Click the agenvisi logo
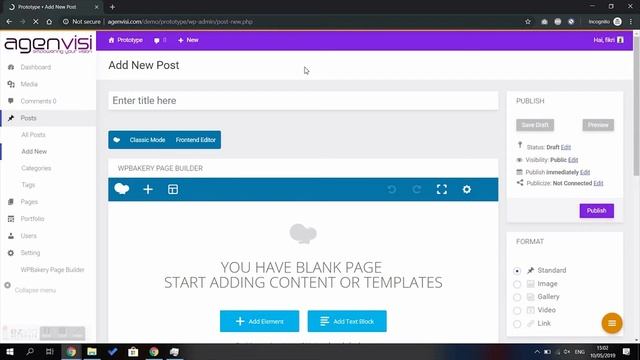The height and width of the screenshot is (360, 640). coord(48,44)
